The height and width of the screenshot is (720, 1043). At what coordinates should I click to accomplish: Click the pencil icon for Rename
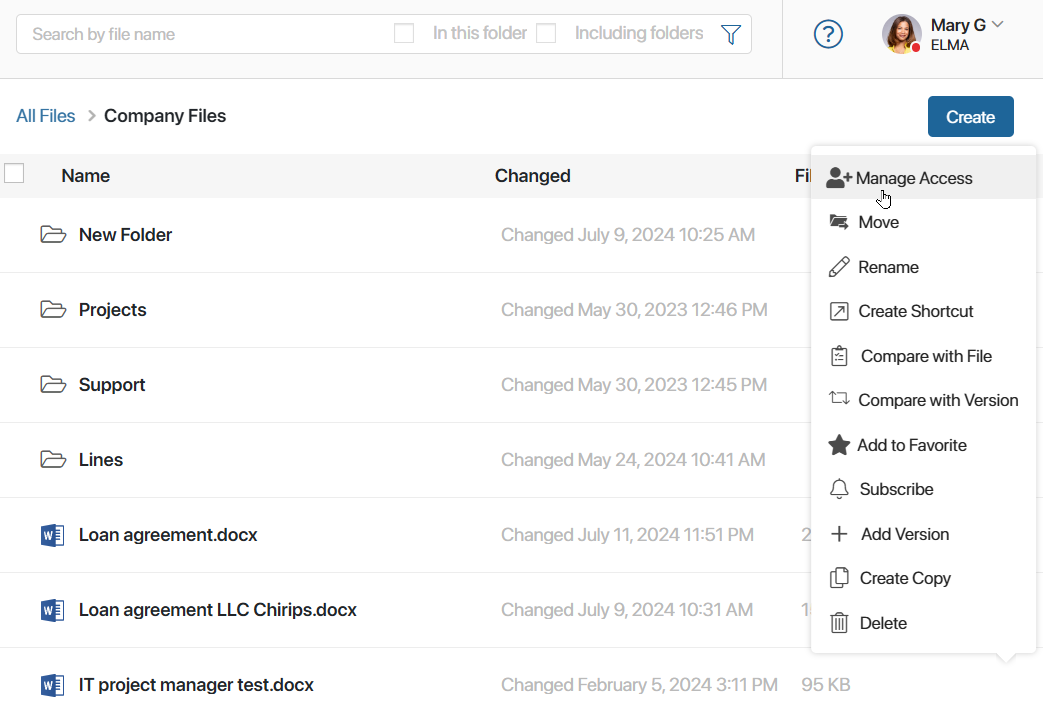pos(839,267)
